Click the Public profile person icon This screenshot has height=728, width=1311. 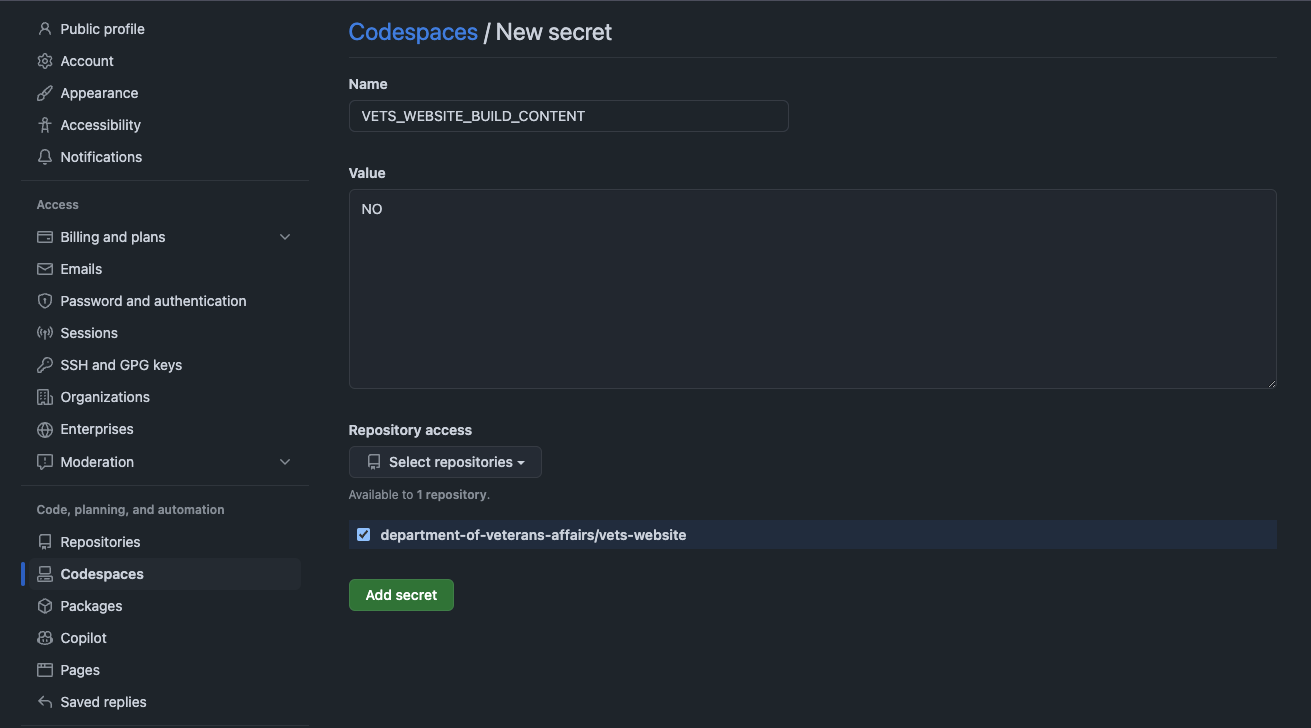tap(44, 29)
